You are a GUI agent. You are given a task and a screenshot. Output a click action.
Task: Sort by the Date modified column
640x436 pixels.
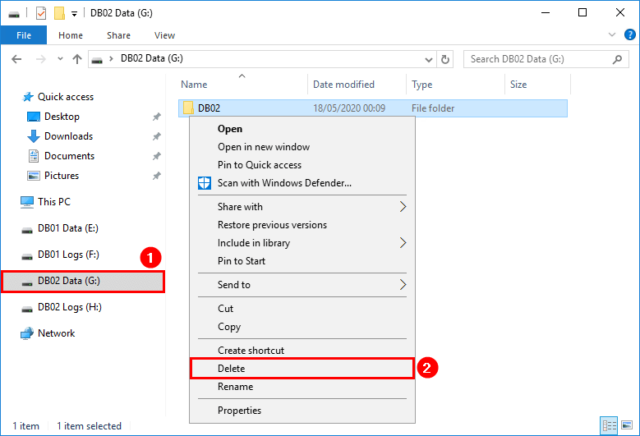pos(344,85)
